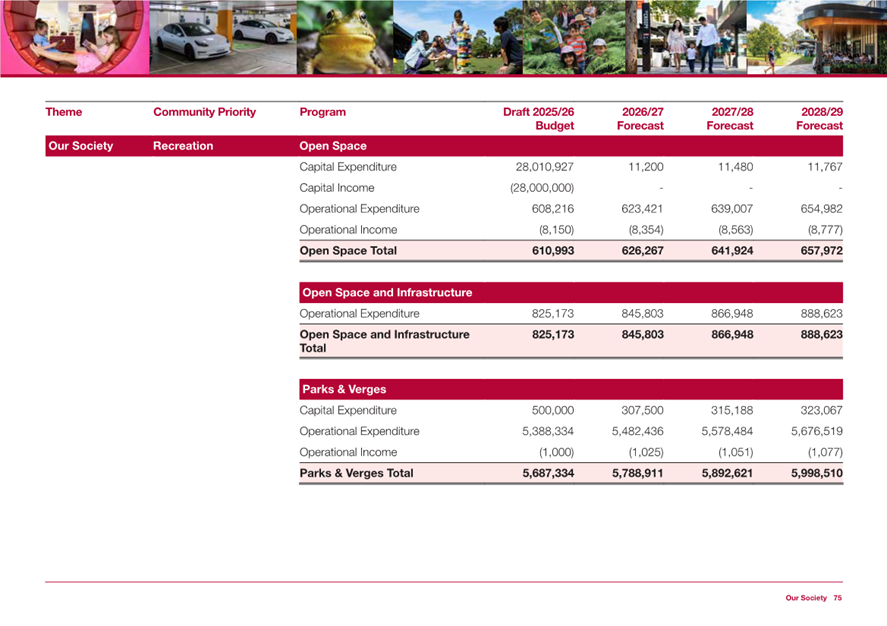Click the children stacking colorful blocks photo
887x626 pixels.
[458, 37]
